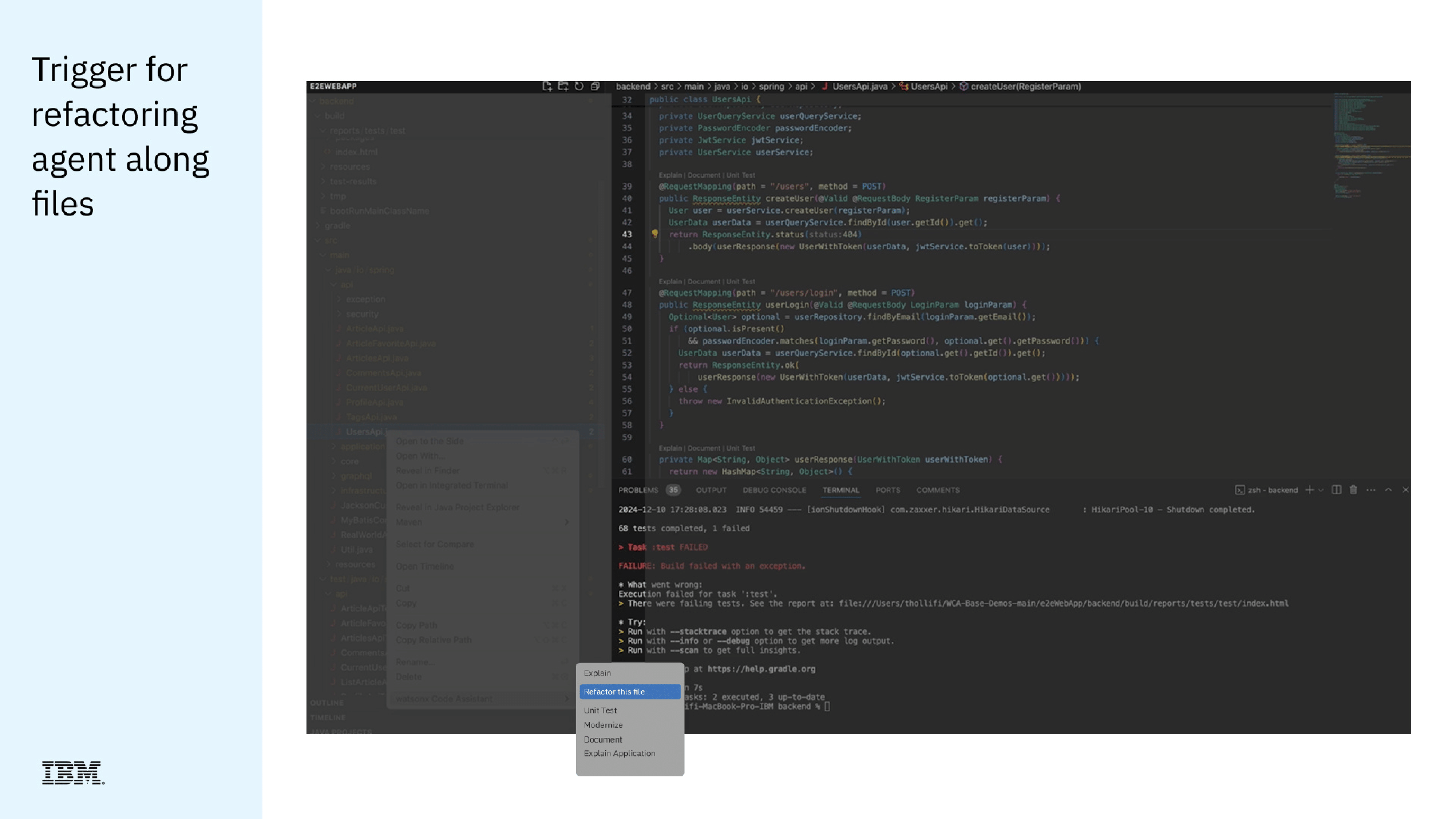Click the lightbulb quick-fix icon on line 43
Viewport: 1456px width, 819px height.
point(654,233)
